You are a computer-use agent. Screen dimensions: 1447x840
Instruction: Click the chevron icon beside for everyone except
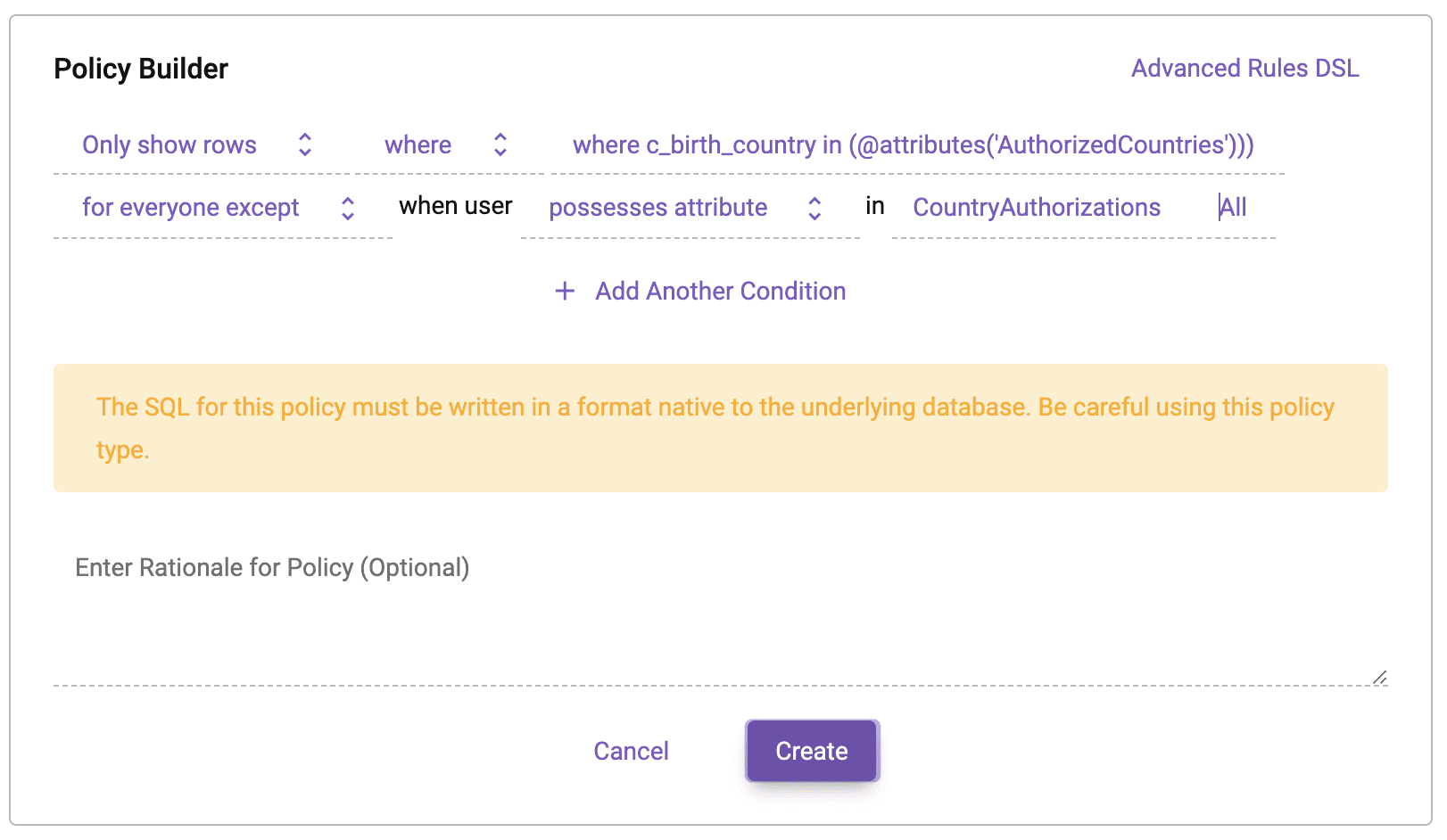(x=348, y=209)
